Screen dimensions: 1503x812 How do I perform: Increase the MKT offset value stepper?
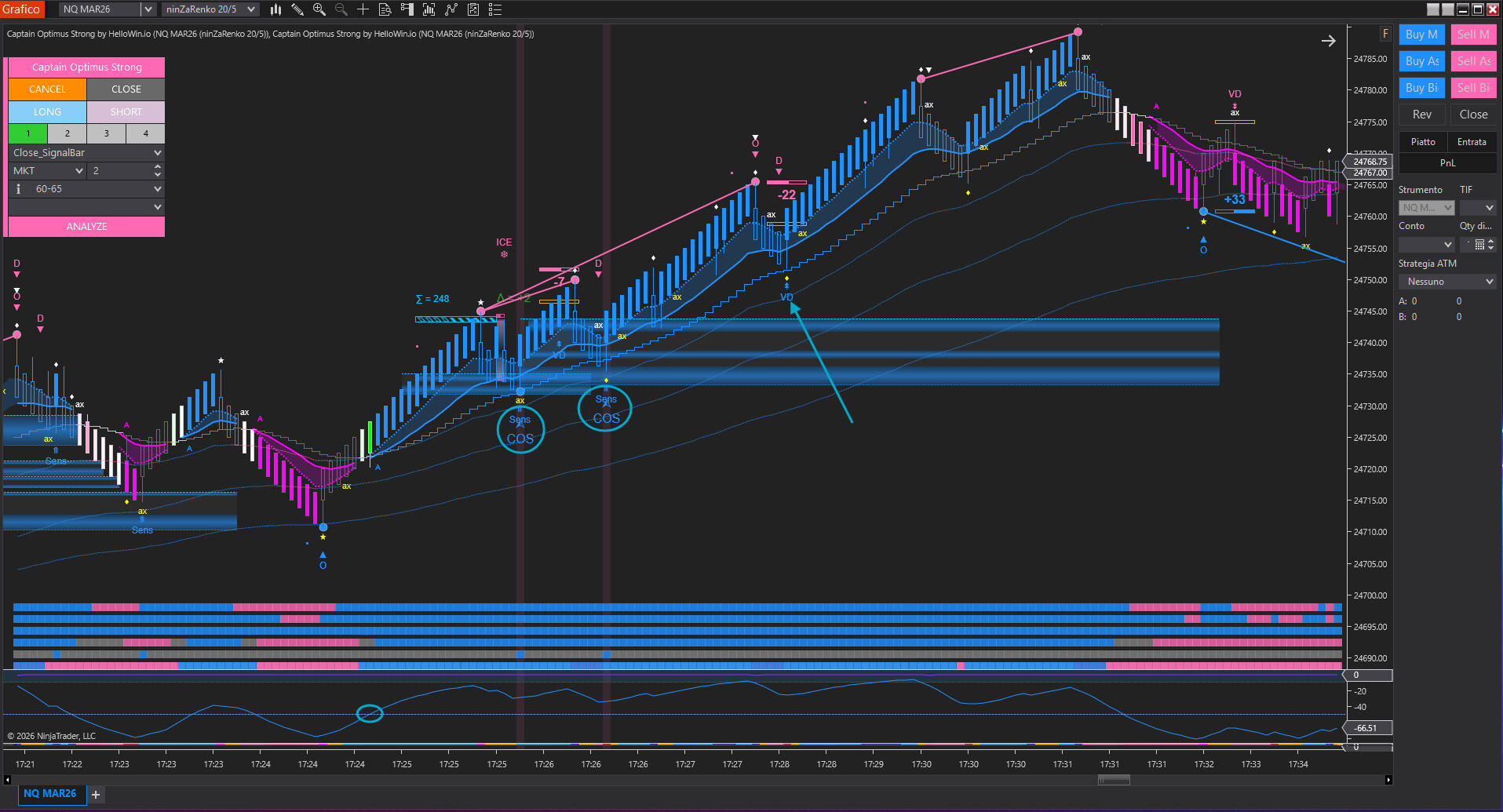click(x=158, y=167)
